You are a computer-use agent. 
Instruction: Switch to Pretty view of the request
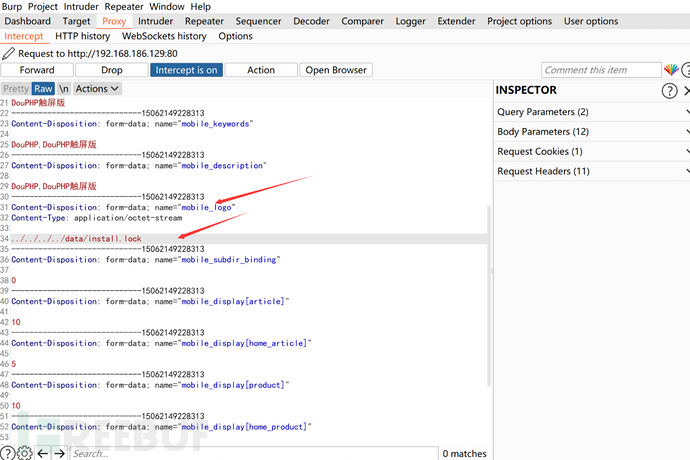(x=15, y=88)
